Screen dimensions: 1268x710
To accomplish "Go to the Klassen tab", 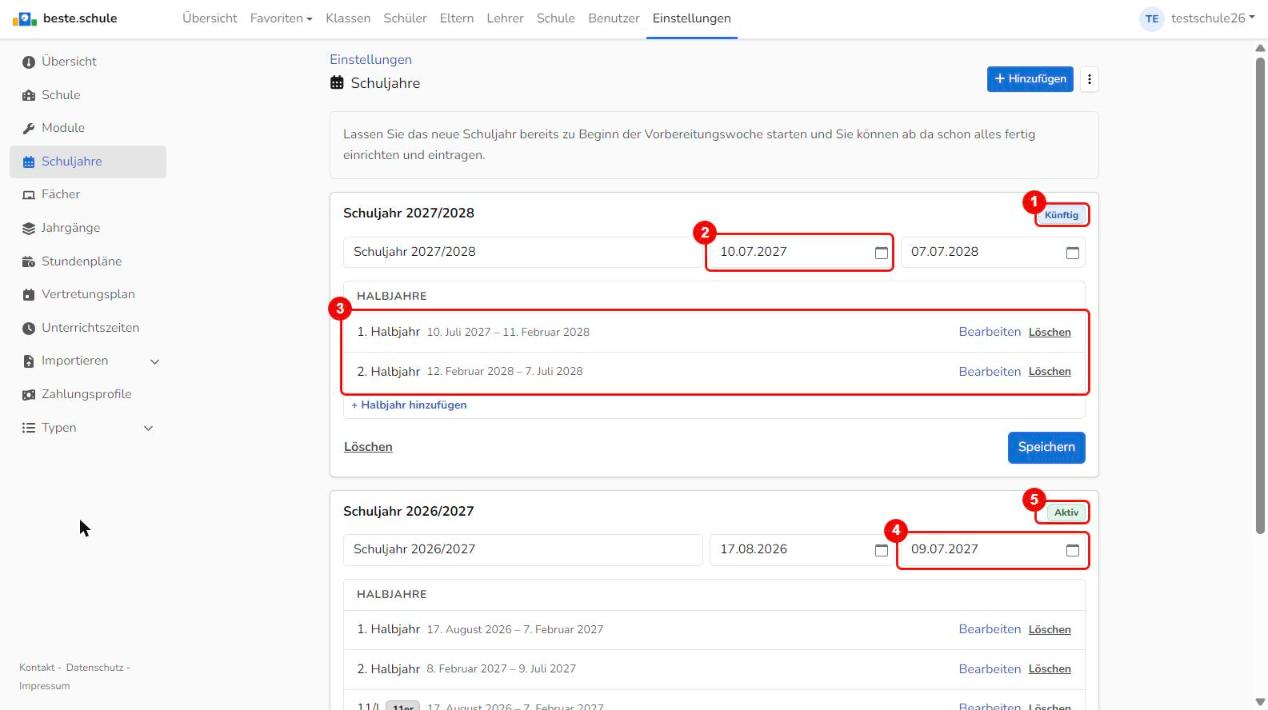I will tap(348, 18).
